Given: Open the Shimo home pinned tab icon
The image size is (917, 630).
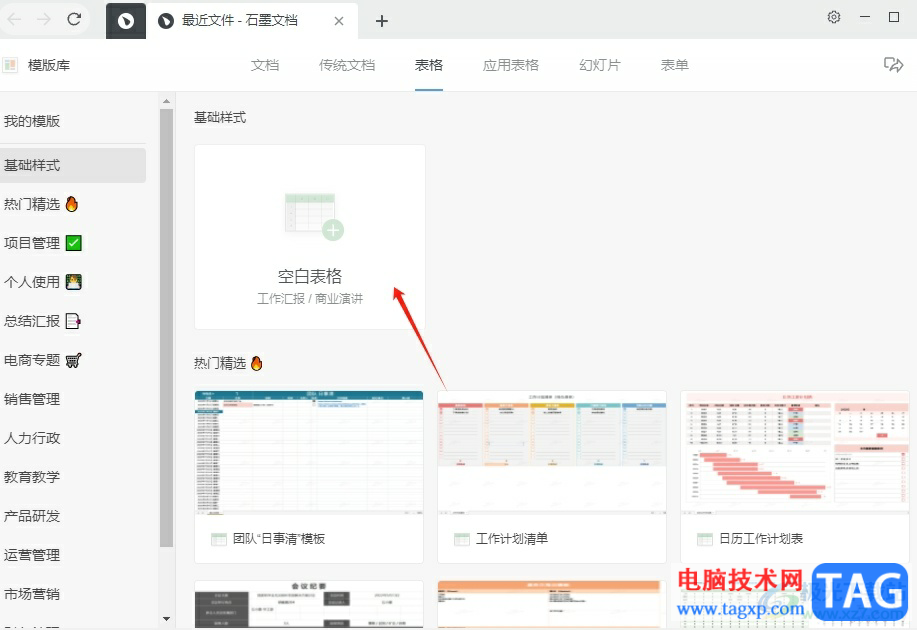Looking at the screenshot, I should (126, 21).
